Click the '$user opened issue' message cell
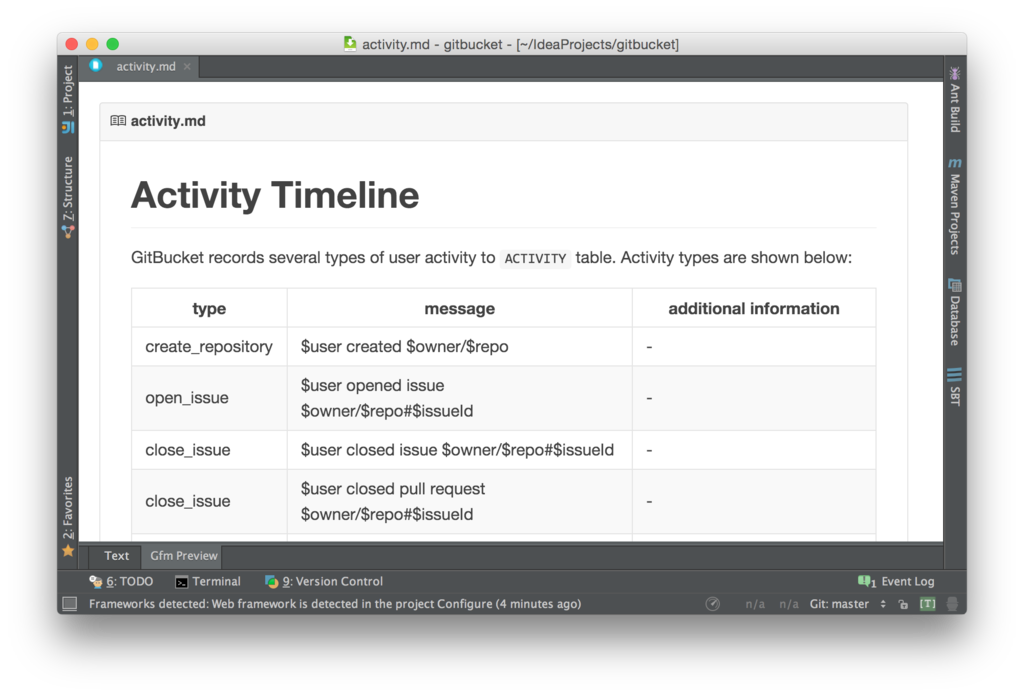1024x696 pixels. (x=460, y=398)
